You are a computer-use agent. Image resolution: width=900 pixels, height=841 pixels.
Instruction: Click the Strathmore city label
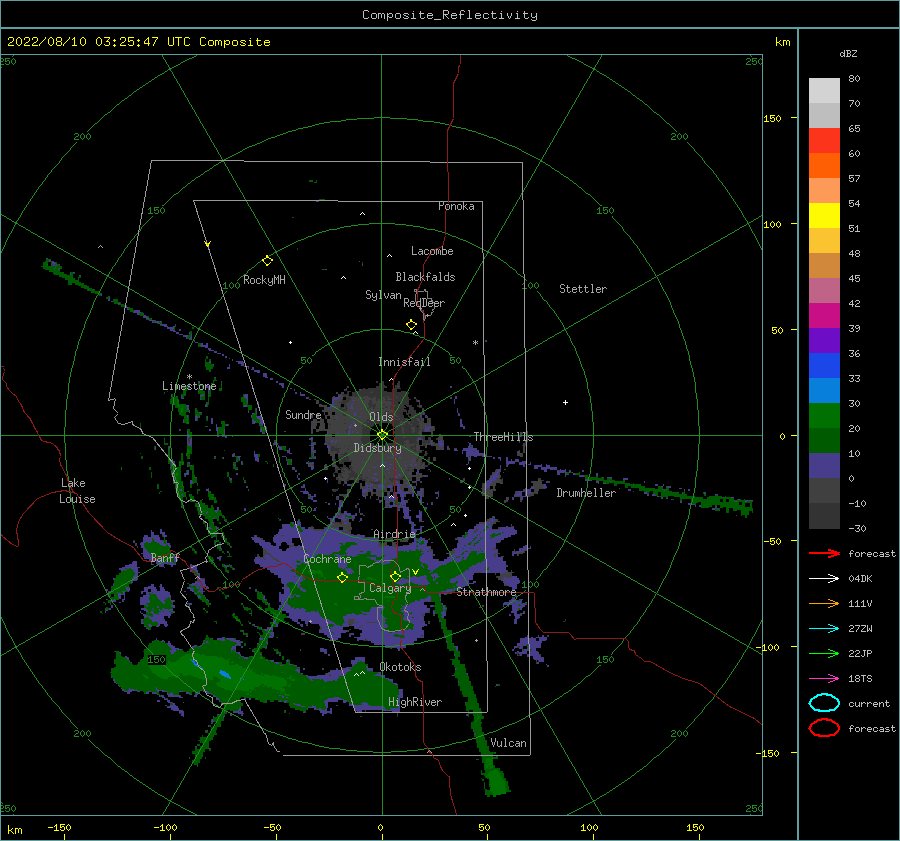[x=486, y=592]
